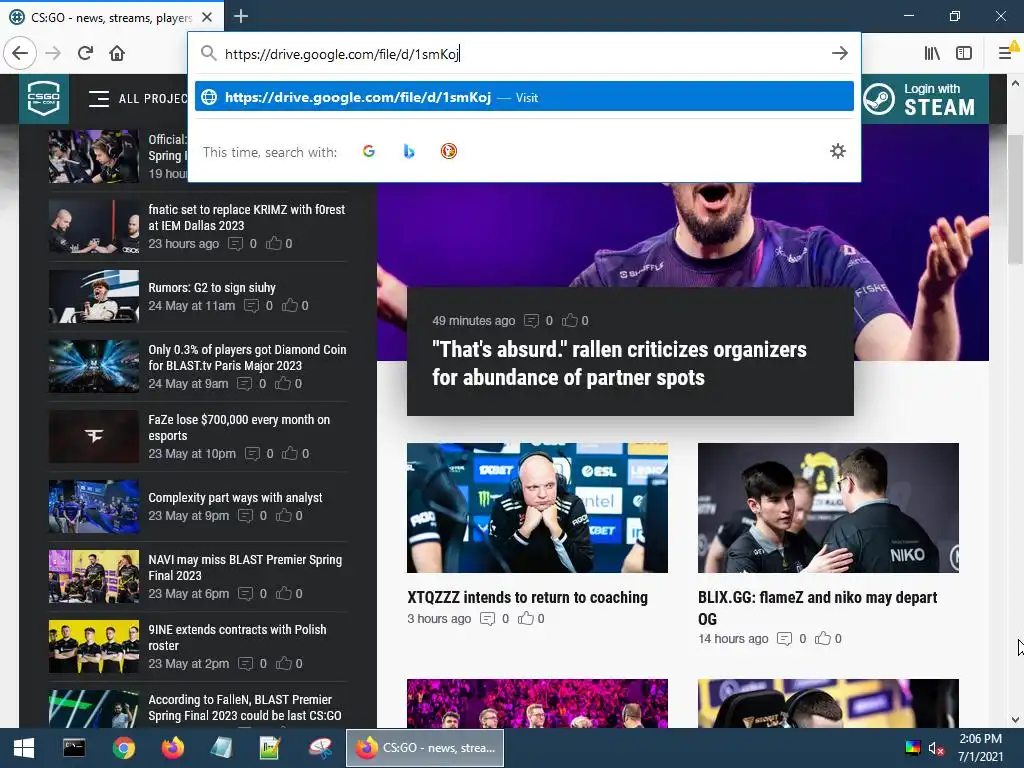The height and width of the screenshot is (768, 1024).
Task: Click the CSGO.com site logo
Action: [x=44, y=99]
